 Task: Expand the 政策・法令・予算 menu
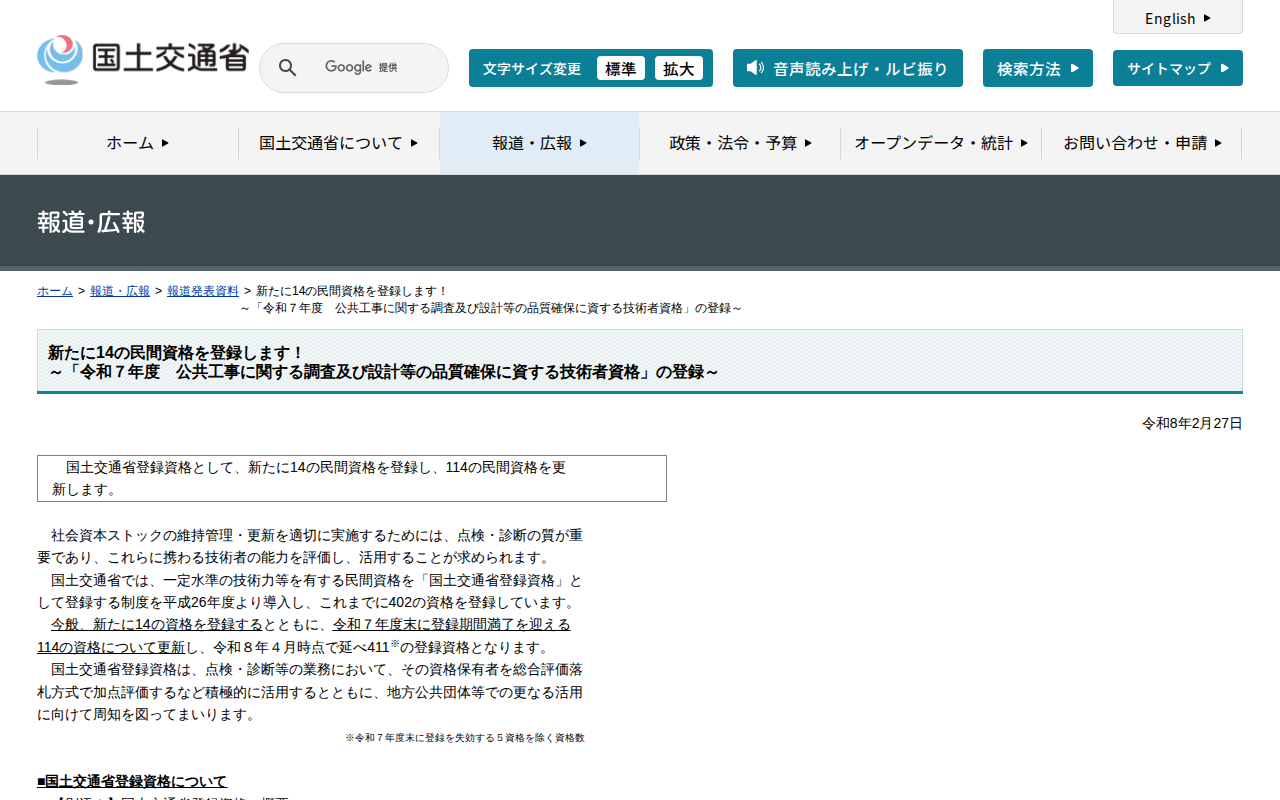pos(740,143)
